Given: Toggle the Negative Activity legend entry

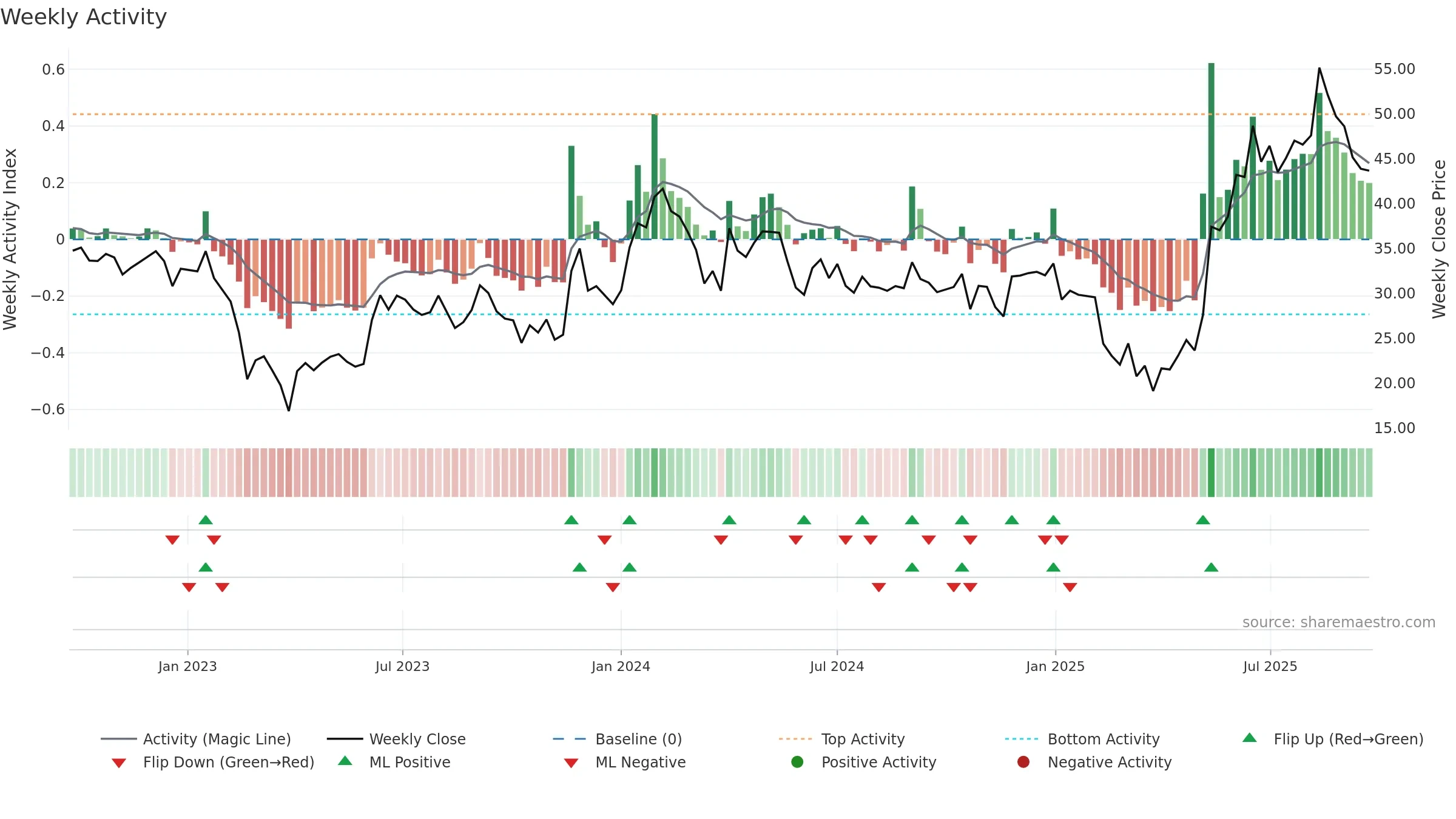Looking at the screenshot, I should (x=1094, y=762).
